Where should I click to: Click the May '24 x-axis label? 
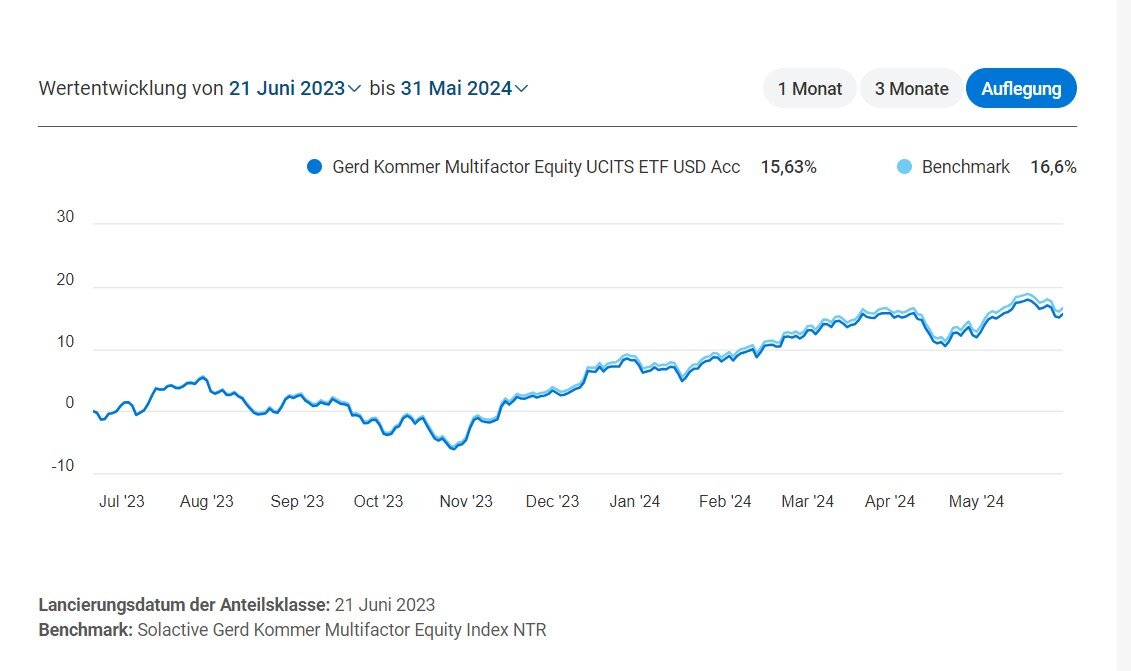click(976, 502)
